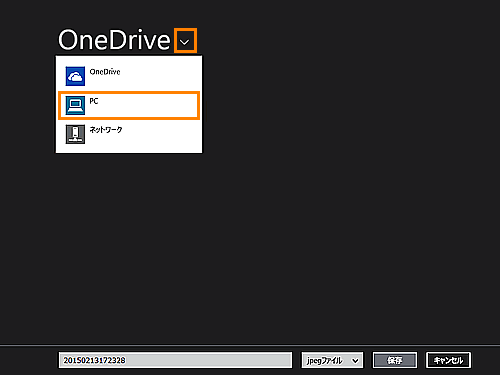Click the filename field containing 20150213172328

(175, 360)
